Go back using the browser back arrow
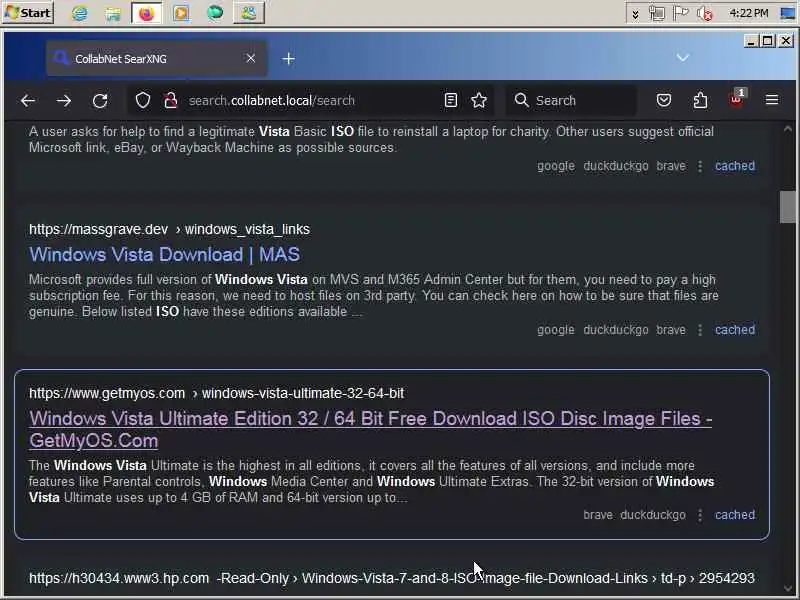Image resolution: width=800 pixels, height=600 pixels. (28, 101)
